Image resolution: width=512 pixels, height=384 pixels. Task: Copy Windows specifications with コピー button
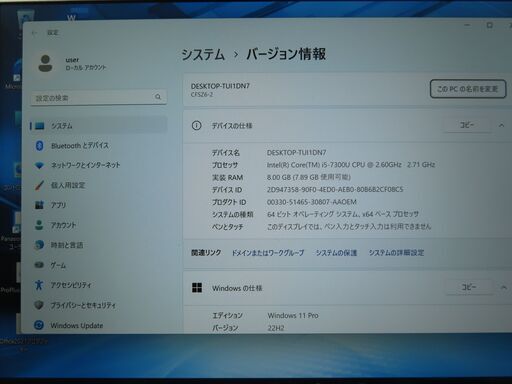point(469,287)
